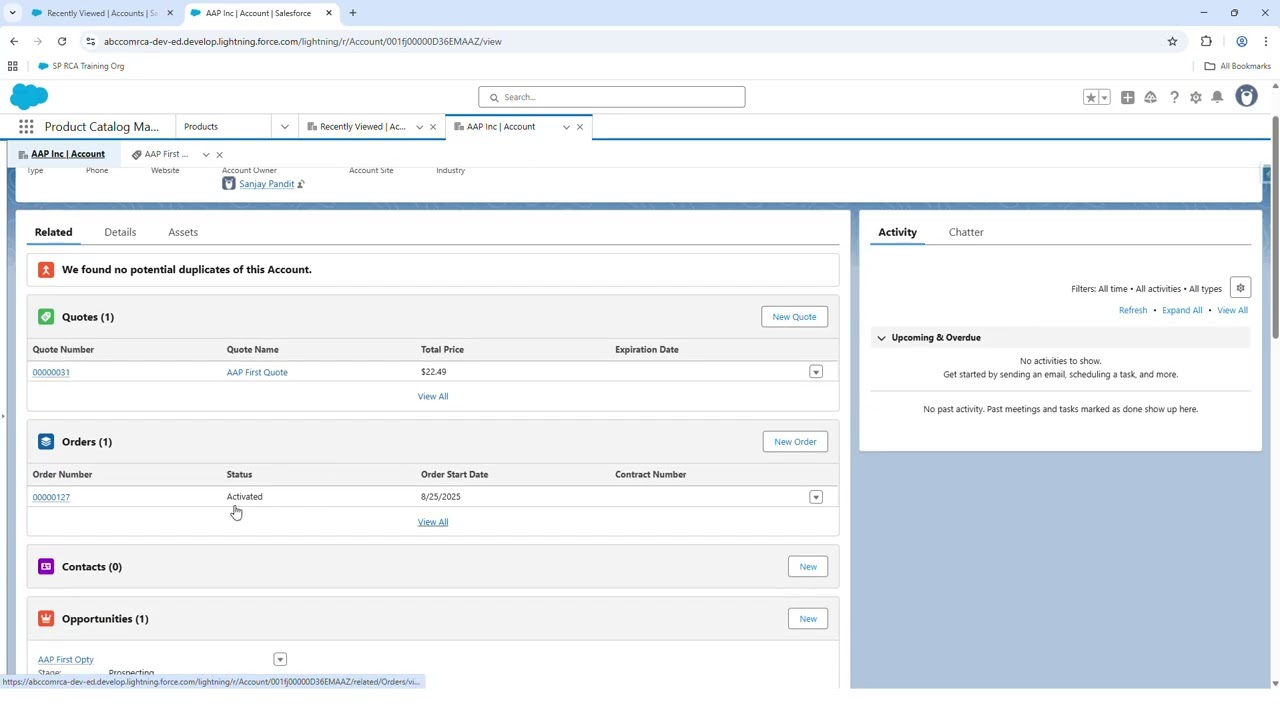Open the user profile avatar
Image resolution: width=1280 pixels, height=720 pixels.
(1246, 97)
